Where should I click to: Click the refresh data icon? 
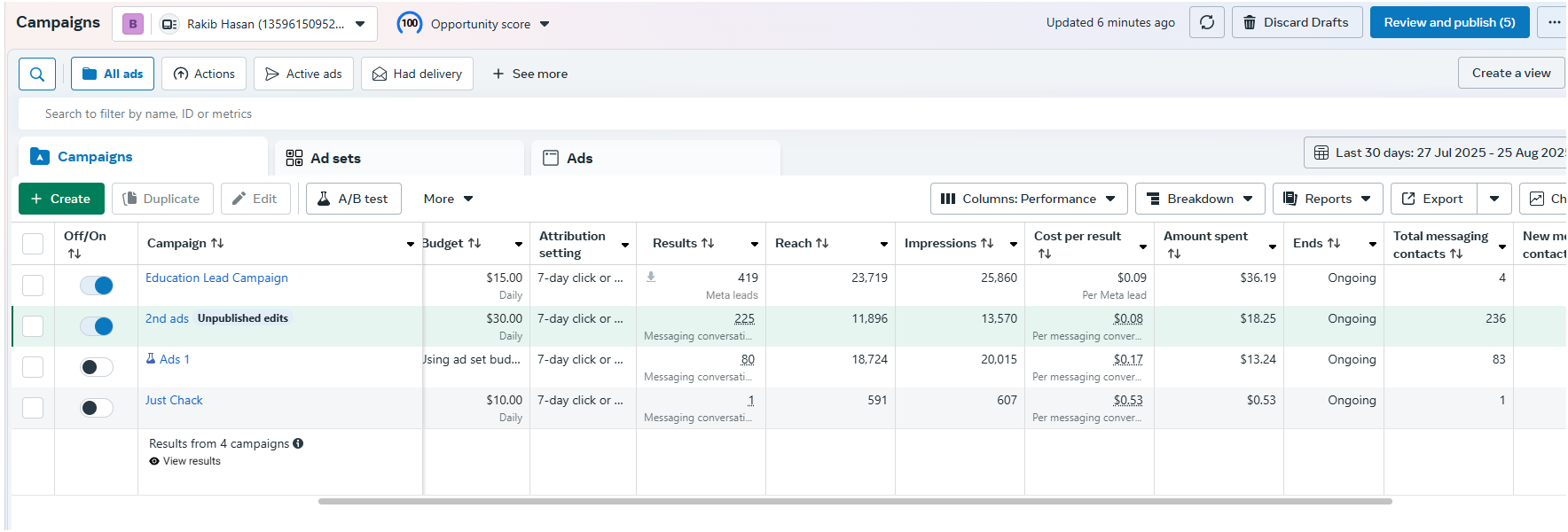1207,23
